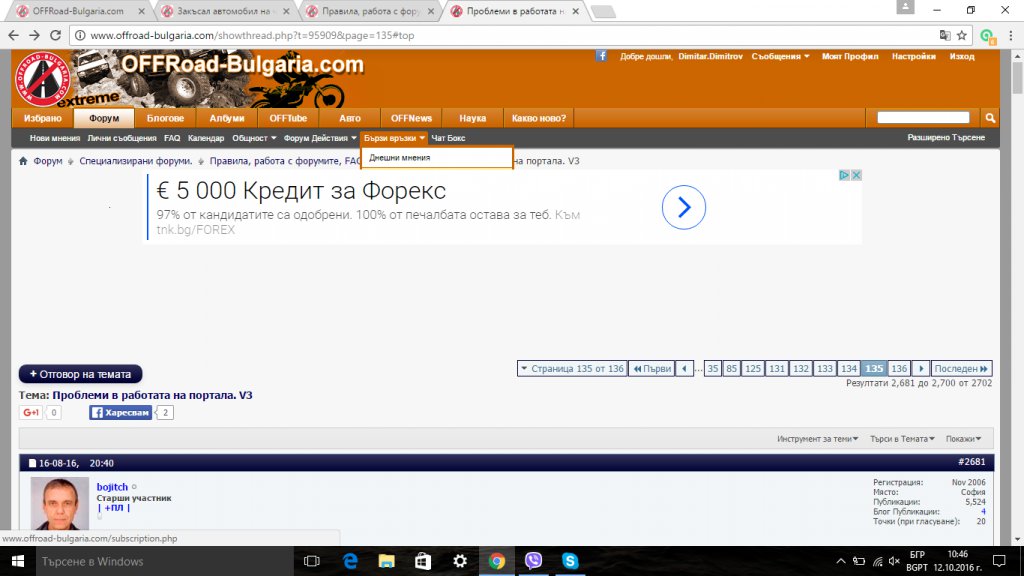The height and width of the screenshot is (576, 1024).
Task: Expand Търси в Темата dropdown
Action: click(x=902, y=439)
